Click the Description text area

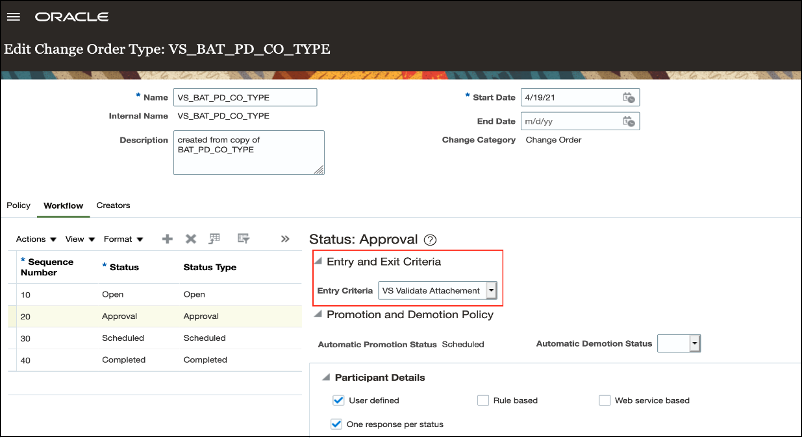[249, 152]
